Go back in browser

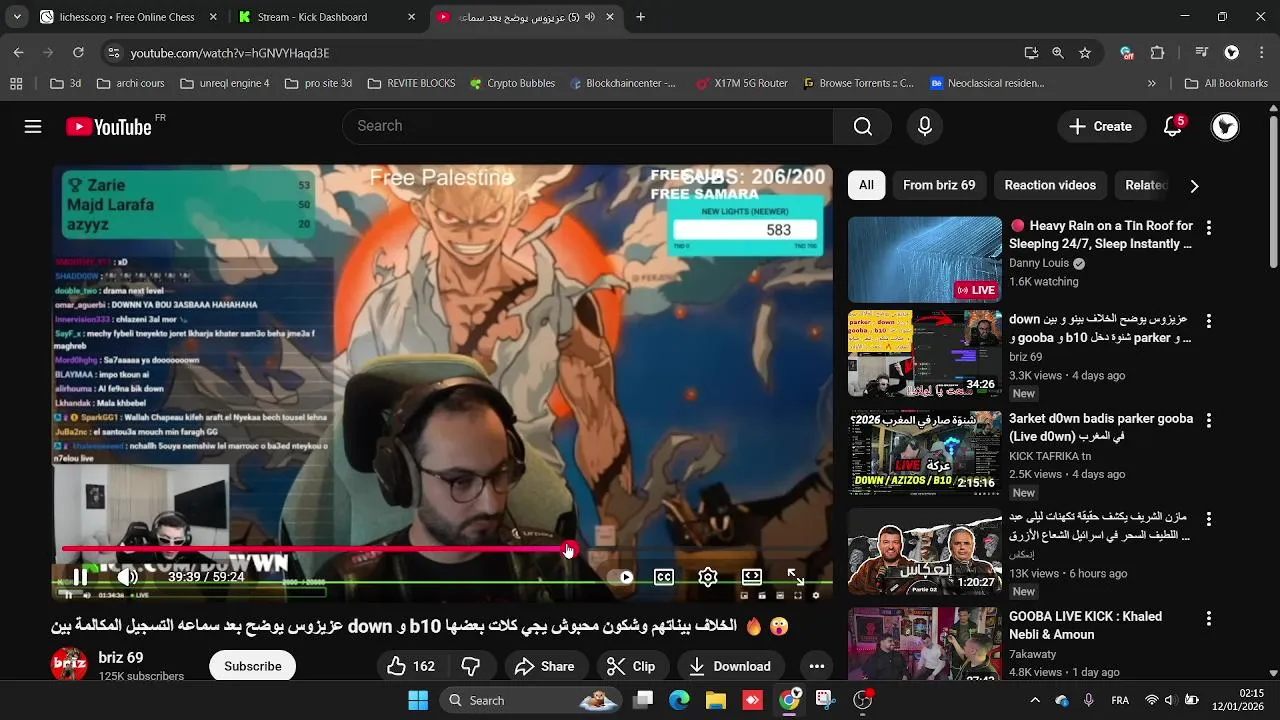tap(18, 53)
